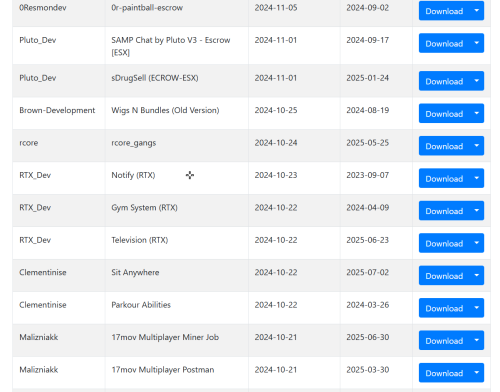The height and width of the screenshot is (392, 500).
Task: Select date 2023-09-07 in Notify row
Action: 368,175
